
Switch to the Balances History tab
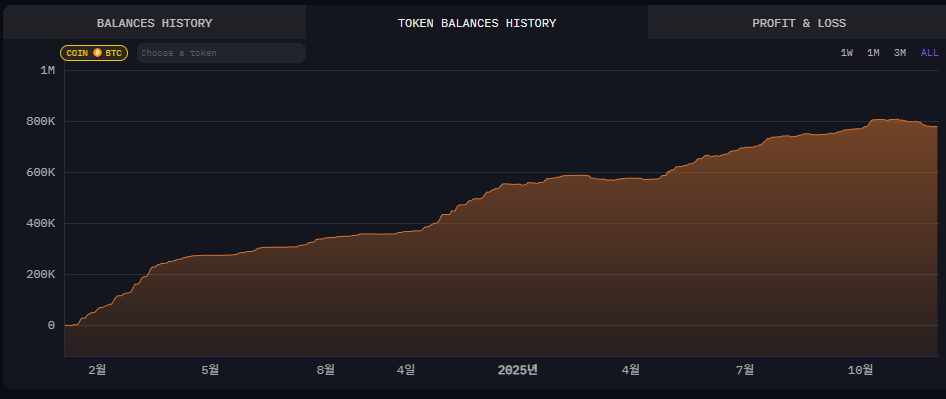point(154,23)
